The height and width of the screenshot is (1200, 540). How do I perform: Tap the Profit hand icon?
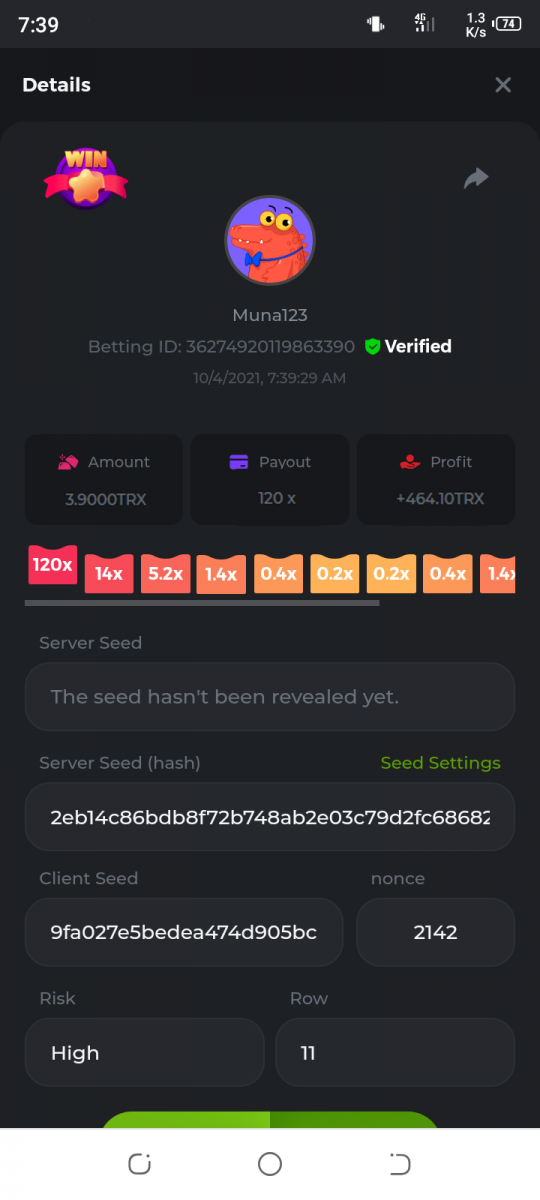[x=409, y=462]
